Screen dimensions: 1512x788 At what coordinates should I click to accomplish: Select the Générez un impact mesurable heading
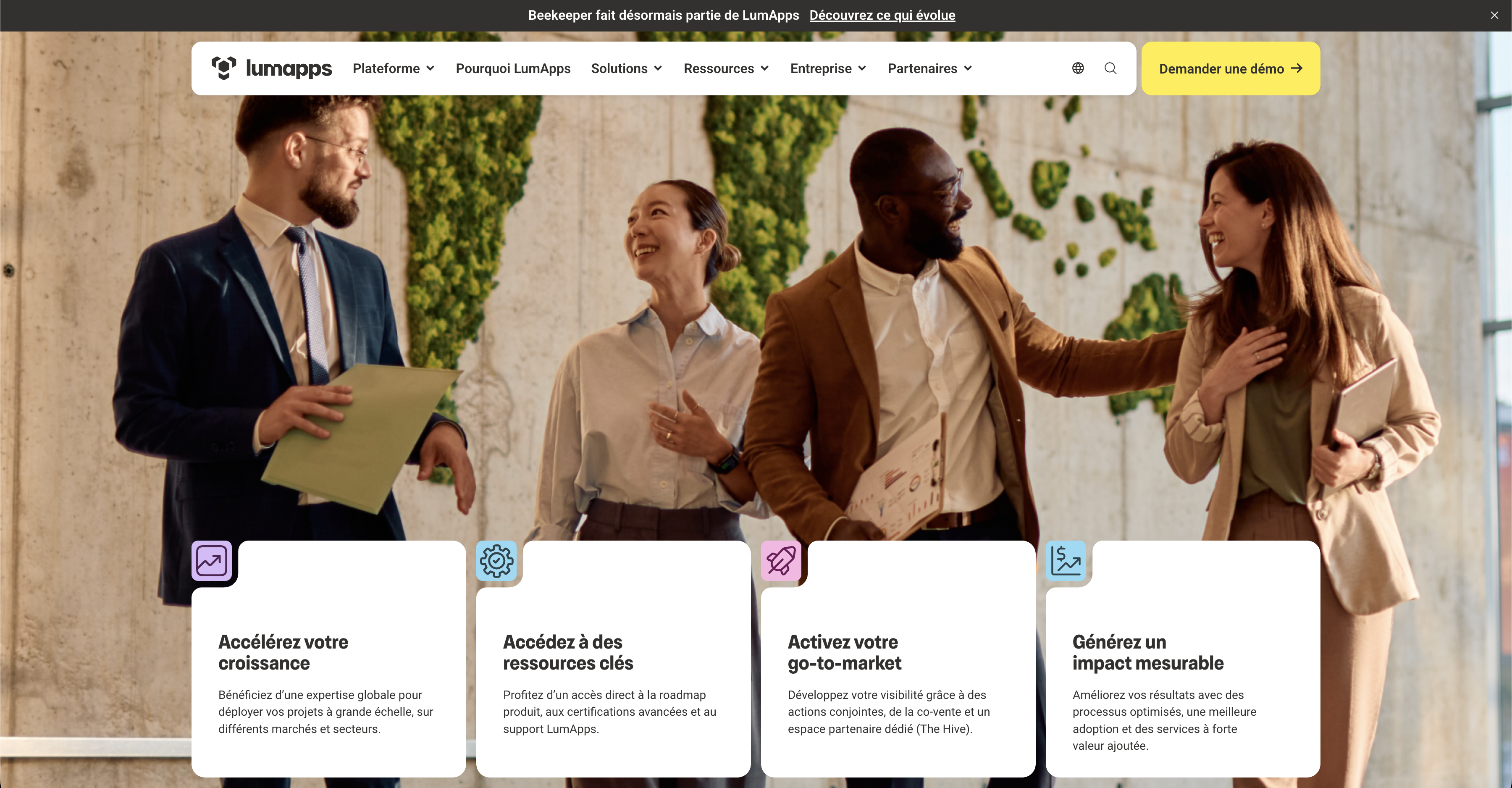pos(1148,652)
